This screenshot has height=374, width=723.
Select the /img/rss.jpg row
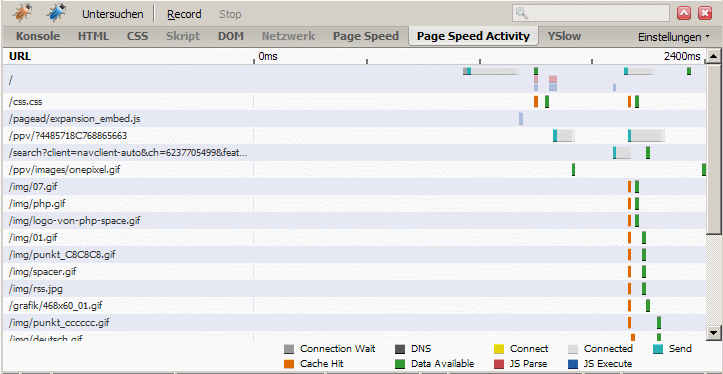click(x=354, y=289)
